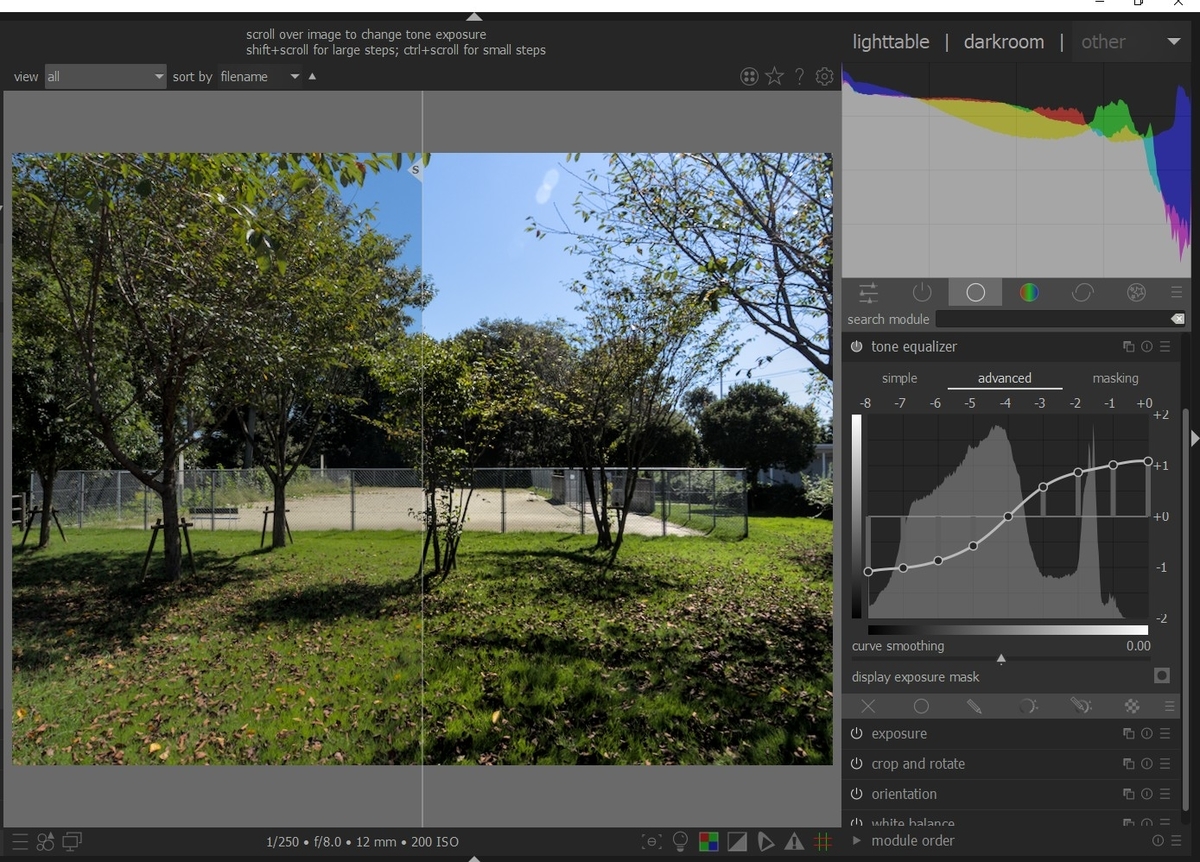Clear the search module field
The width and height of the screenshot is (1200, 862).
pyautogui.click(x=1177, y=319)
